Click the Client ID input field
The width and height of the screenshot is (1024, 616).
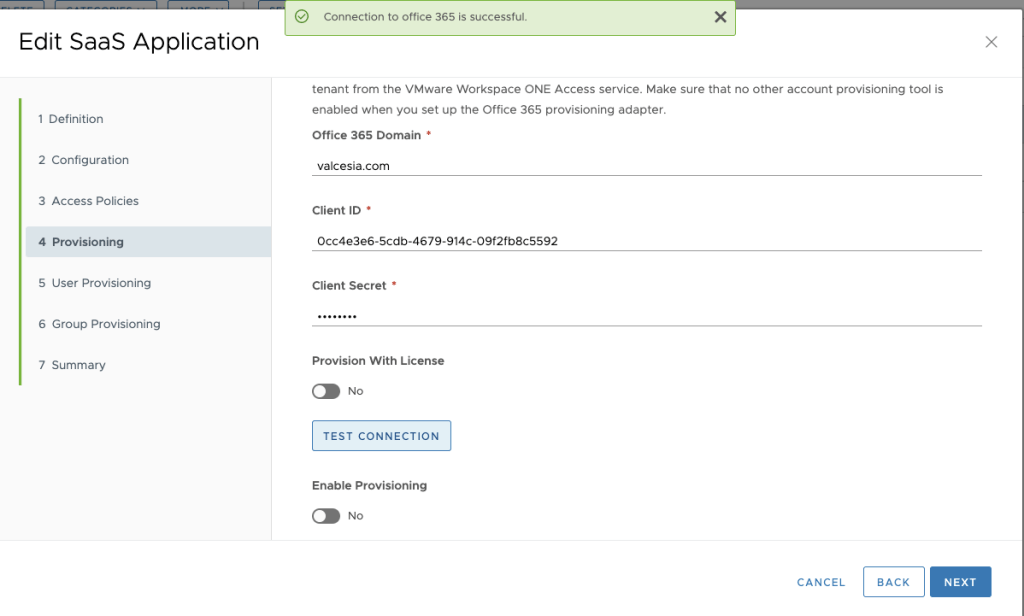click(x=646, y=241)
